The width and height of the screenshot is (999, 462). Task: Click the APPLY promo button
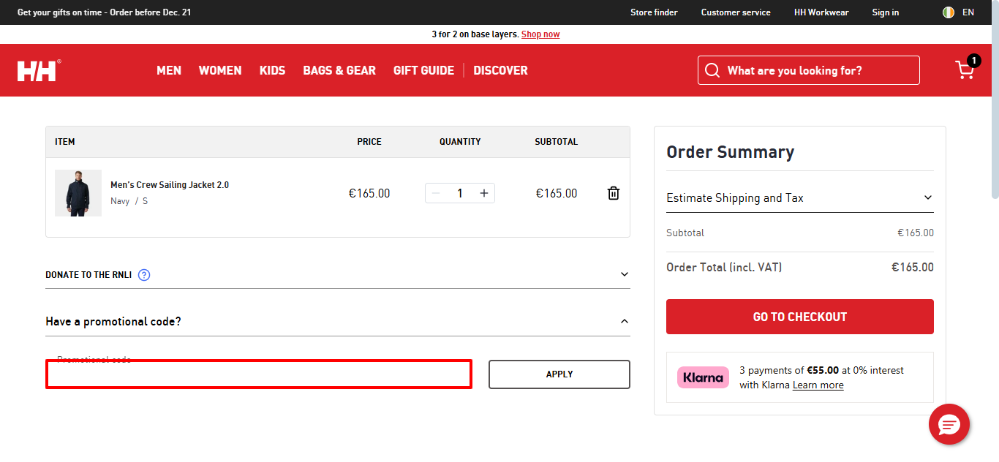[559, 375]
